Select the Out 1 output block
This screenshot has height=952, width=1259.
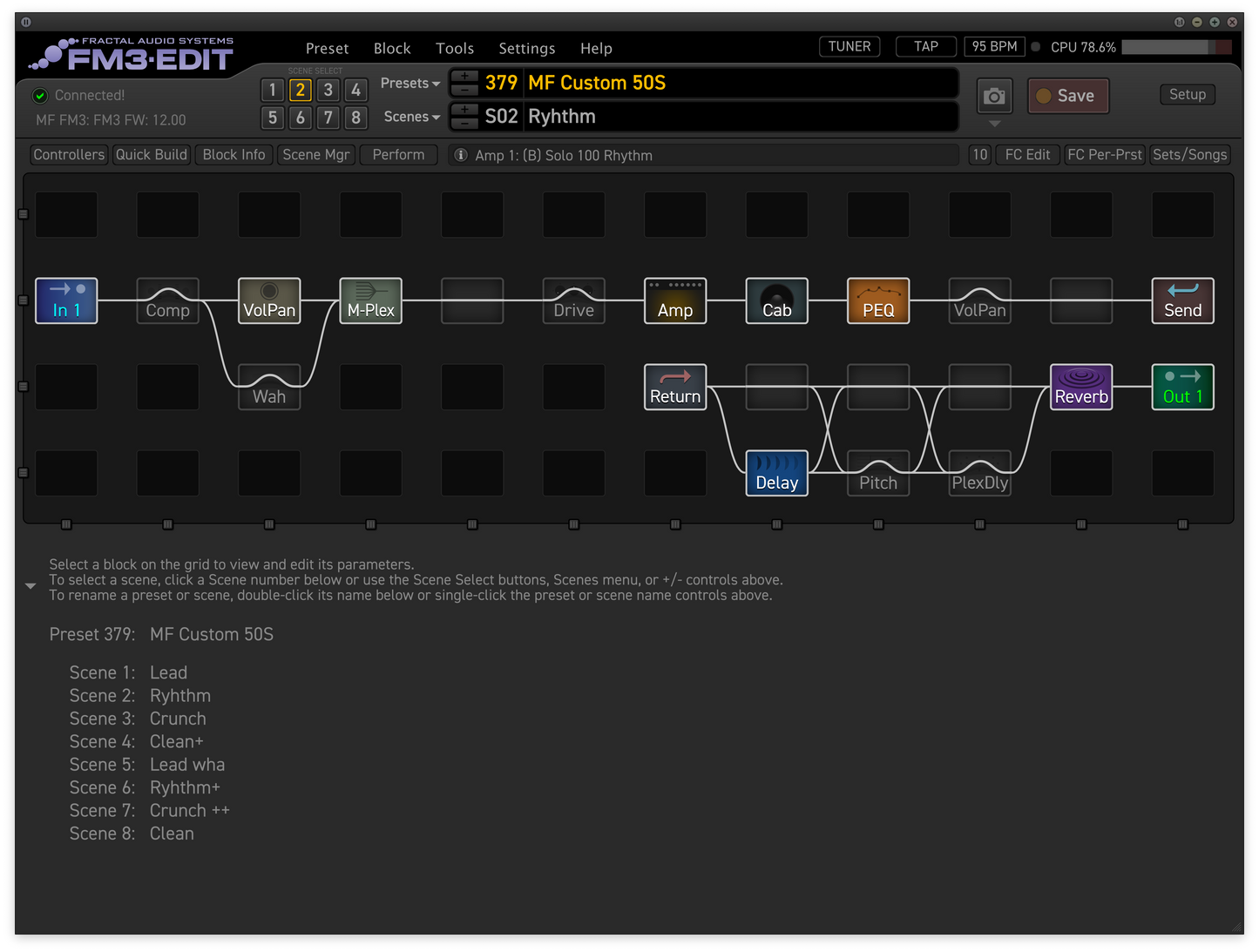[1183, 387]
